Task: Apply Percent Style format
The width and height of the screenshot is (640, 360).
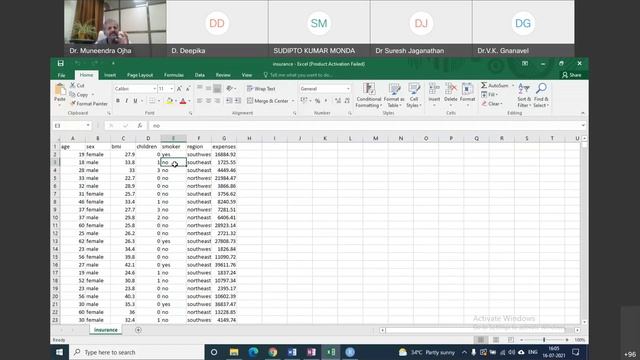Action: pos(317,101)
